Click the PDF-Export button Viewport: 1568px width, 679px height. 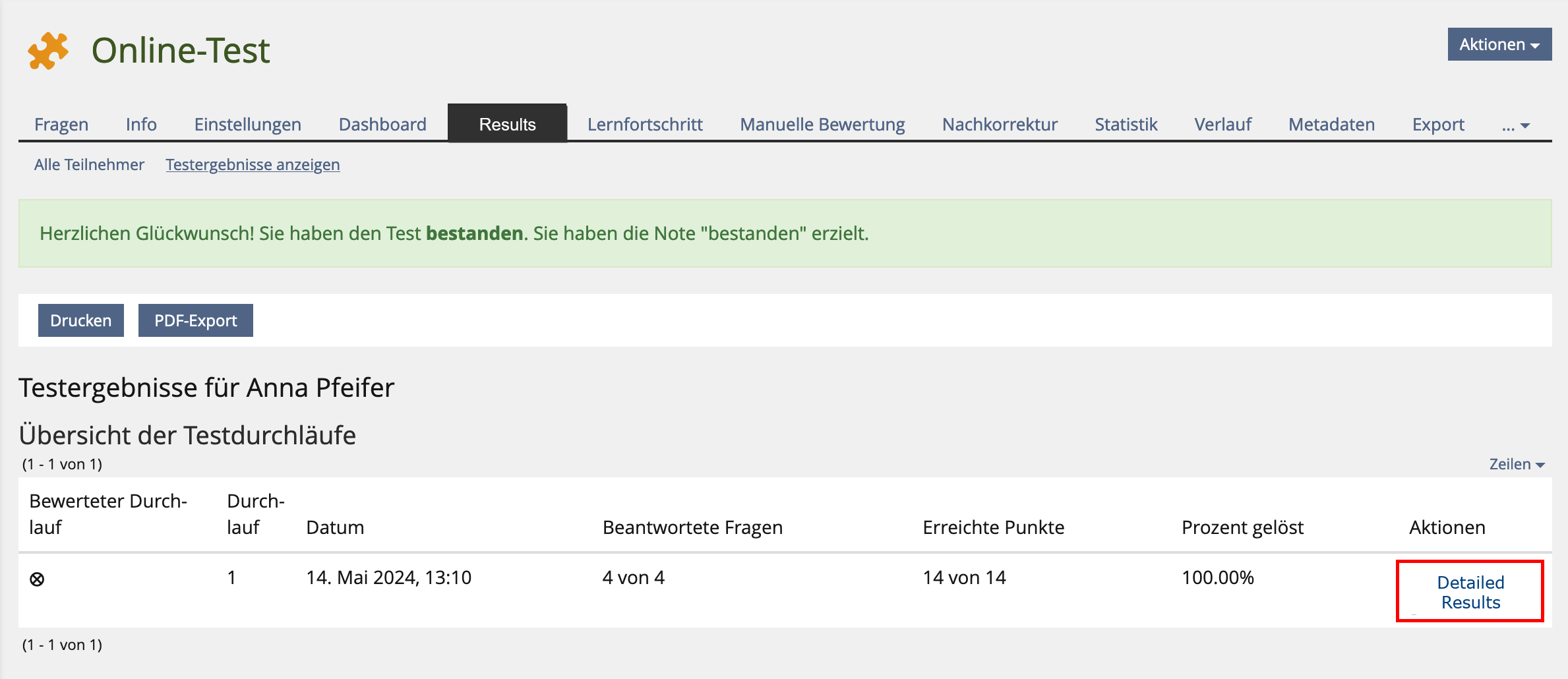(x=196, y=320)
